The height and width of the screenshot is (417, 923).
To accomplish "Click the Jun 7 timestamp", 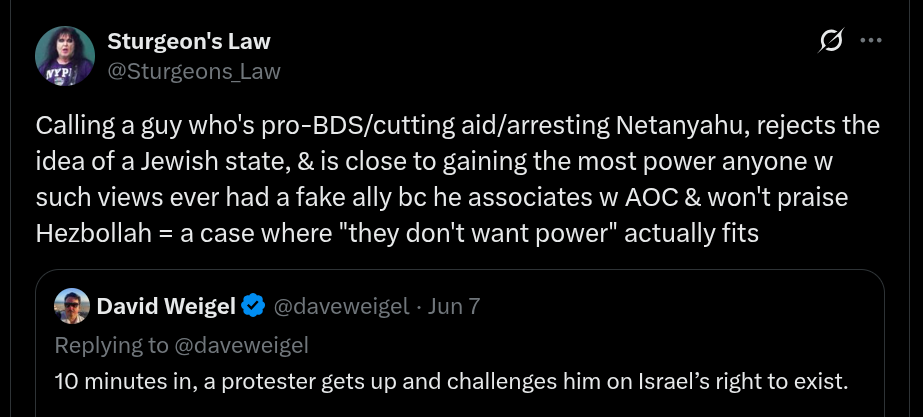I will point(454,306).
